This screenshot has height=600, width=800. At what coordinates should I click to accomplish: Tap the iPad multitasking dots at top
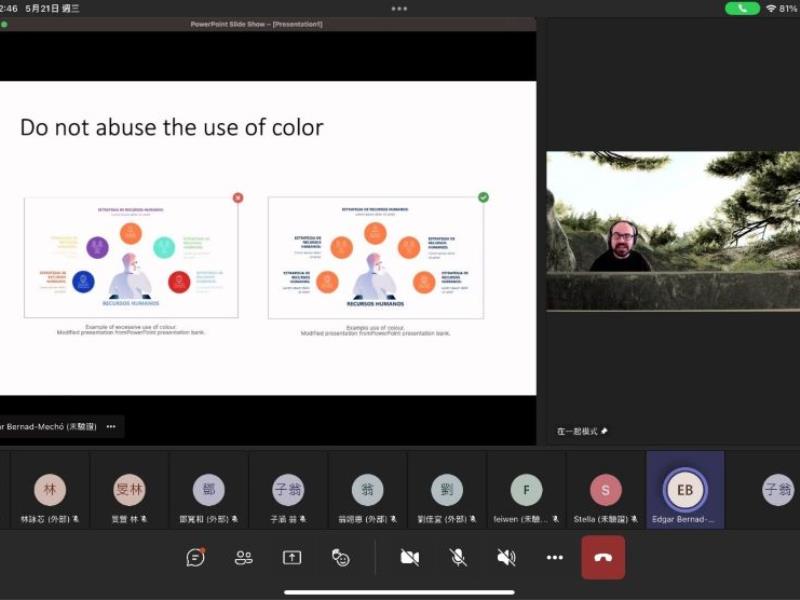click(400, 8)
